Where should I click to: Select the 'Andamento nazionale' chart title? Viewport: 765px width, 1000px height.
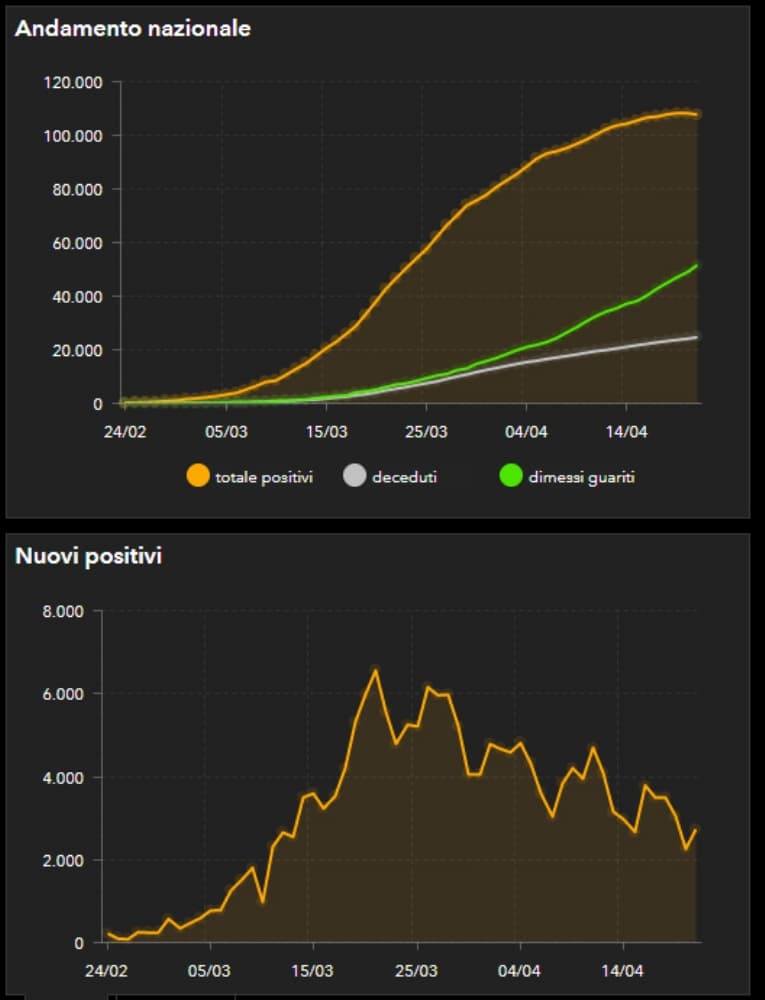point(132,29)
